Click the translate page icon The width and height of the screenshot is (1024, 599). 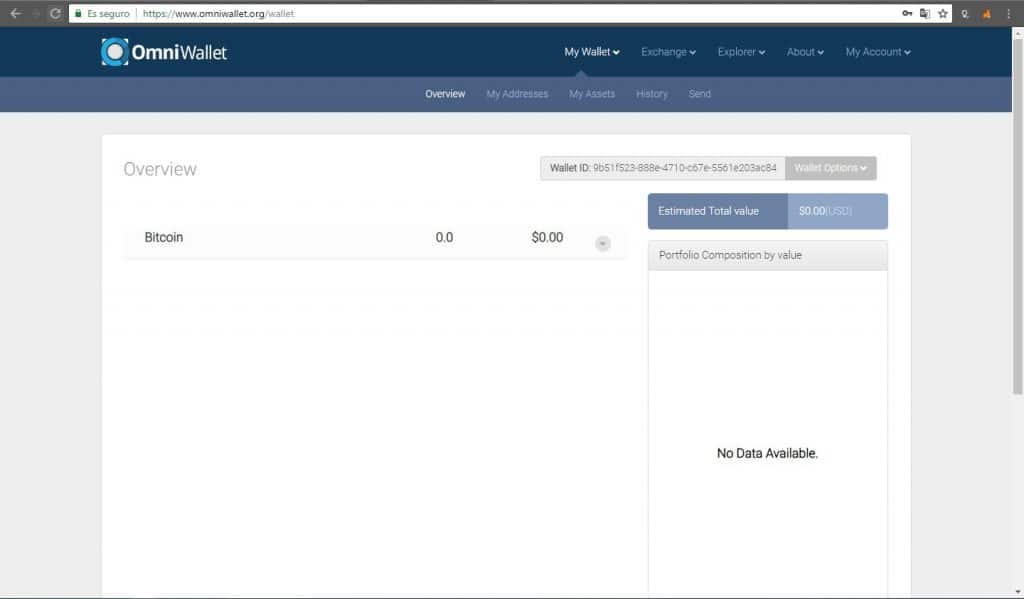pos(925,13)
